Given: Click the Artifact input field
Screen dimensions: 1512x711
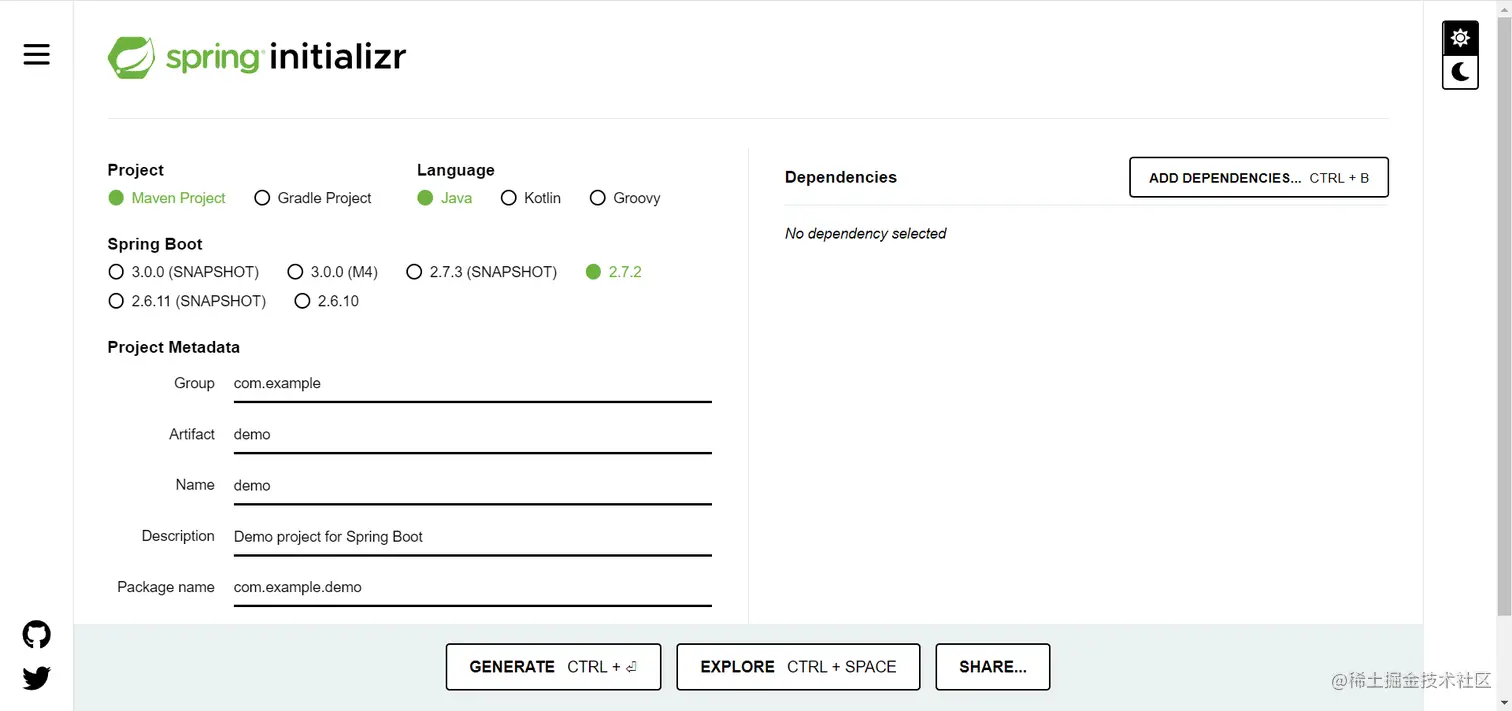Looking at the screenshot, I should 472,435.
